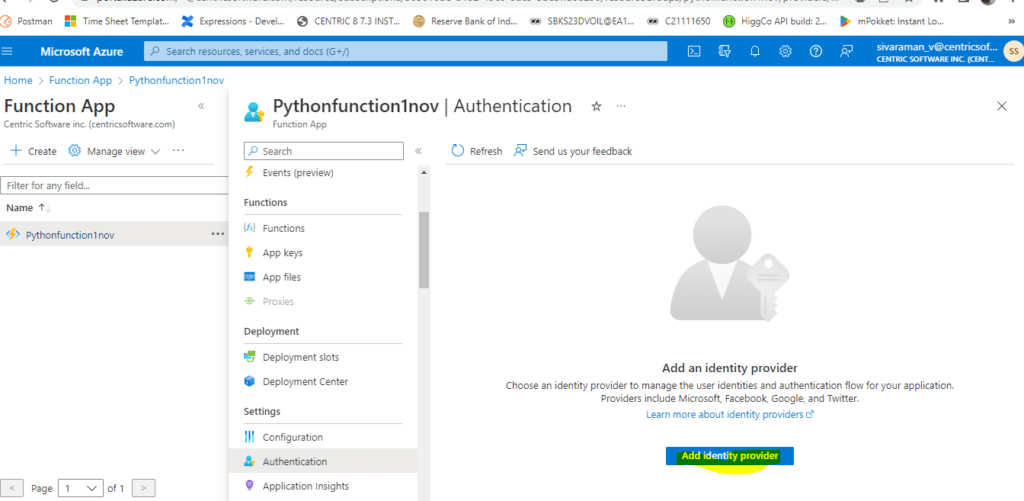Open App keys menu item

(x=282, y=253)
